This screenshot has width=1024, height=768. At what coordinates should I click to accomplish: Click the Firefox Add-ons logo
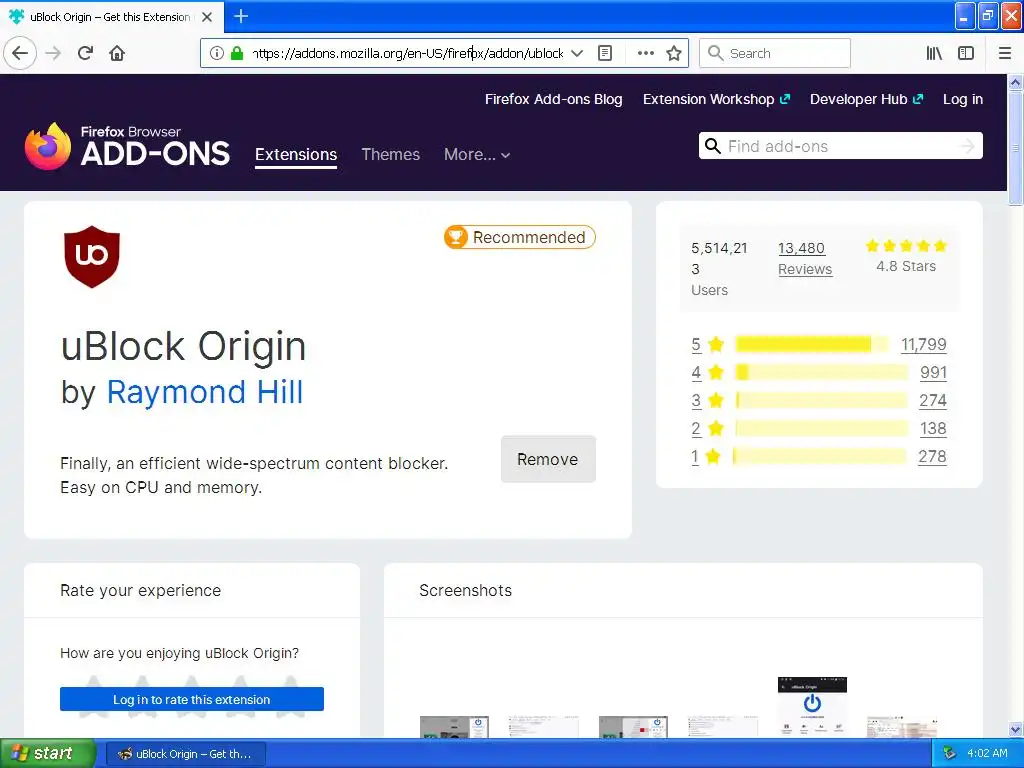pyautogui.click(x=127, y=146)
